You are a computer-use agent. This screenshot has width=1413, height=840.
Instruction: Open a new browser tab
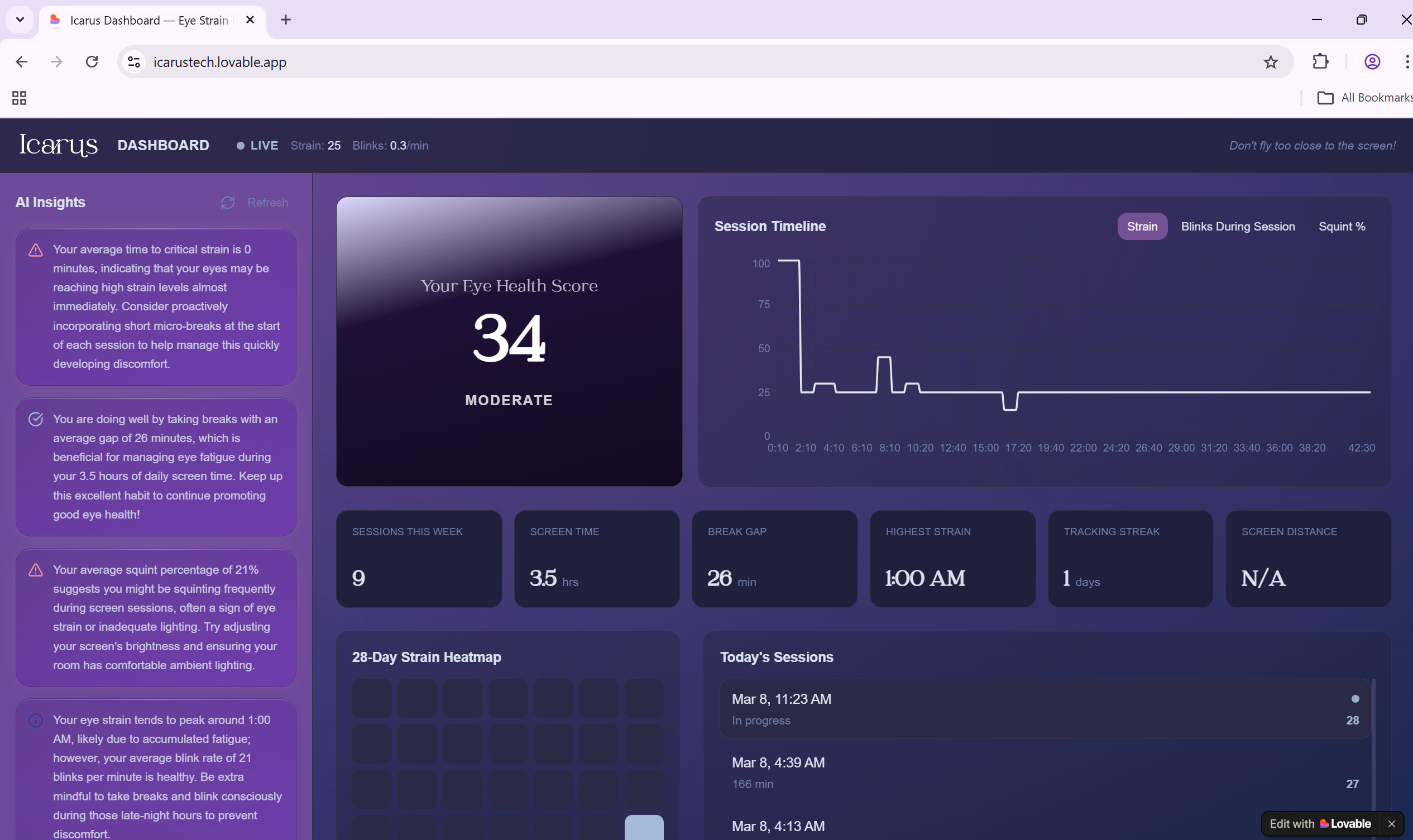point(286,20)
